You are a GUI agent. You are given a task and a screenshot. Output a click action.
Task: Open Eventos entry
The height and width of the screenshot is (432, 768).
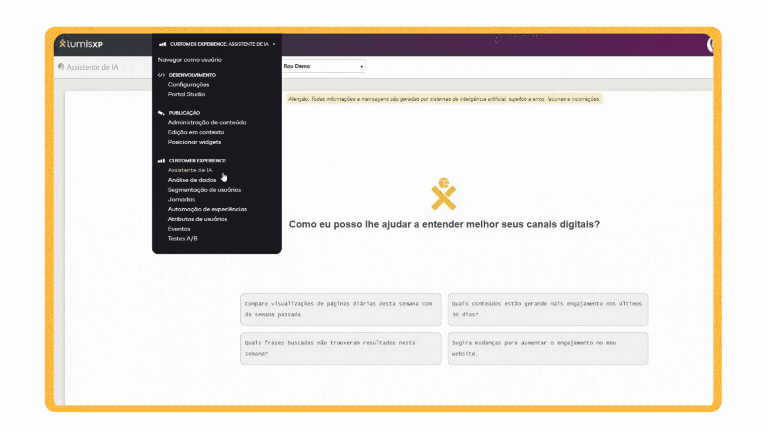[179, 229]
